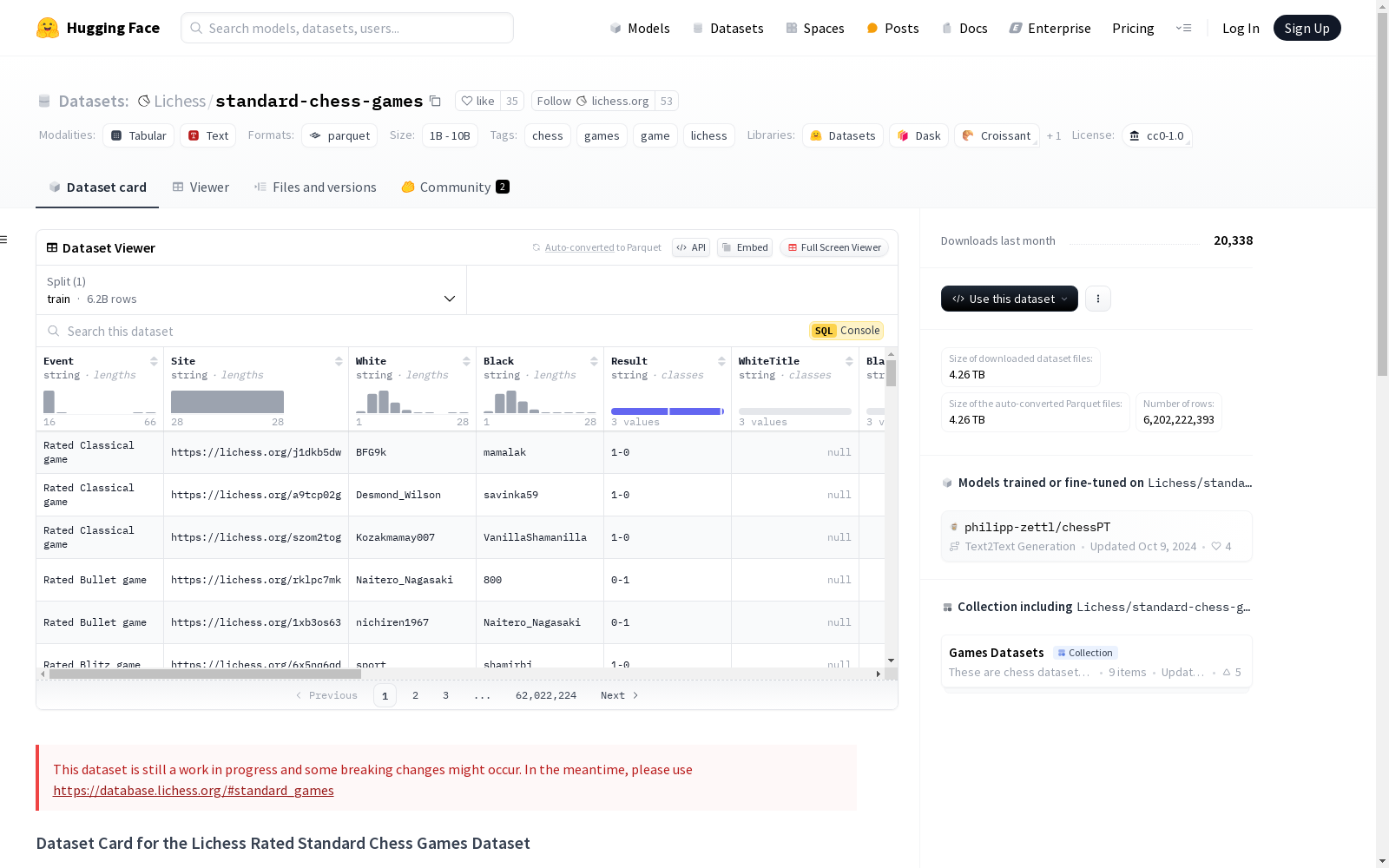The height and width of the screenshot is (868, 1389).
Task: Click the more options kebab icon
Action: 1098,299
